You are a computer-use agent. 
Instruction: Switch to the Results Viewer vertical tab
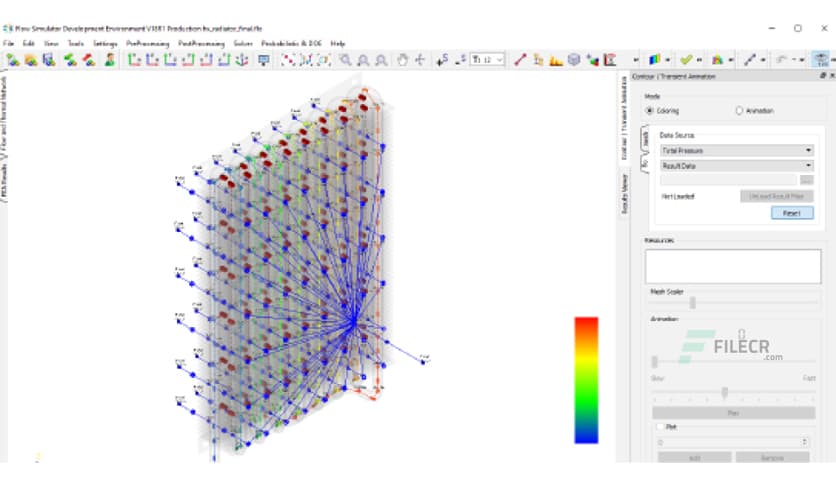click(624, 194)
